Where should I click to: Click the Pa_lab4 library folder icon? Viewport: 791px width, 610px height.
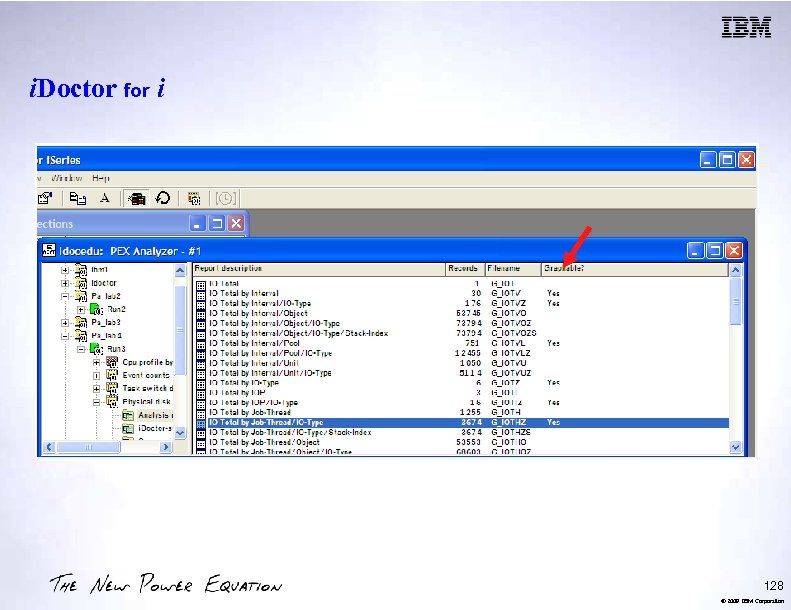(81, 336)
